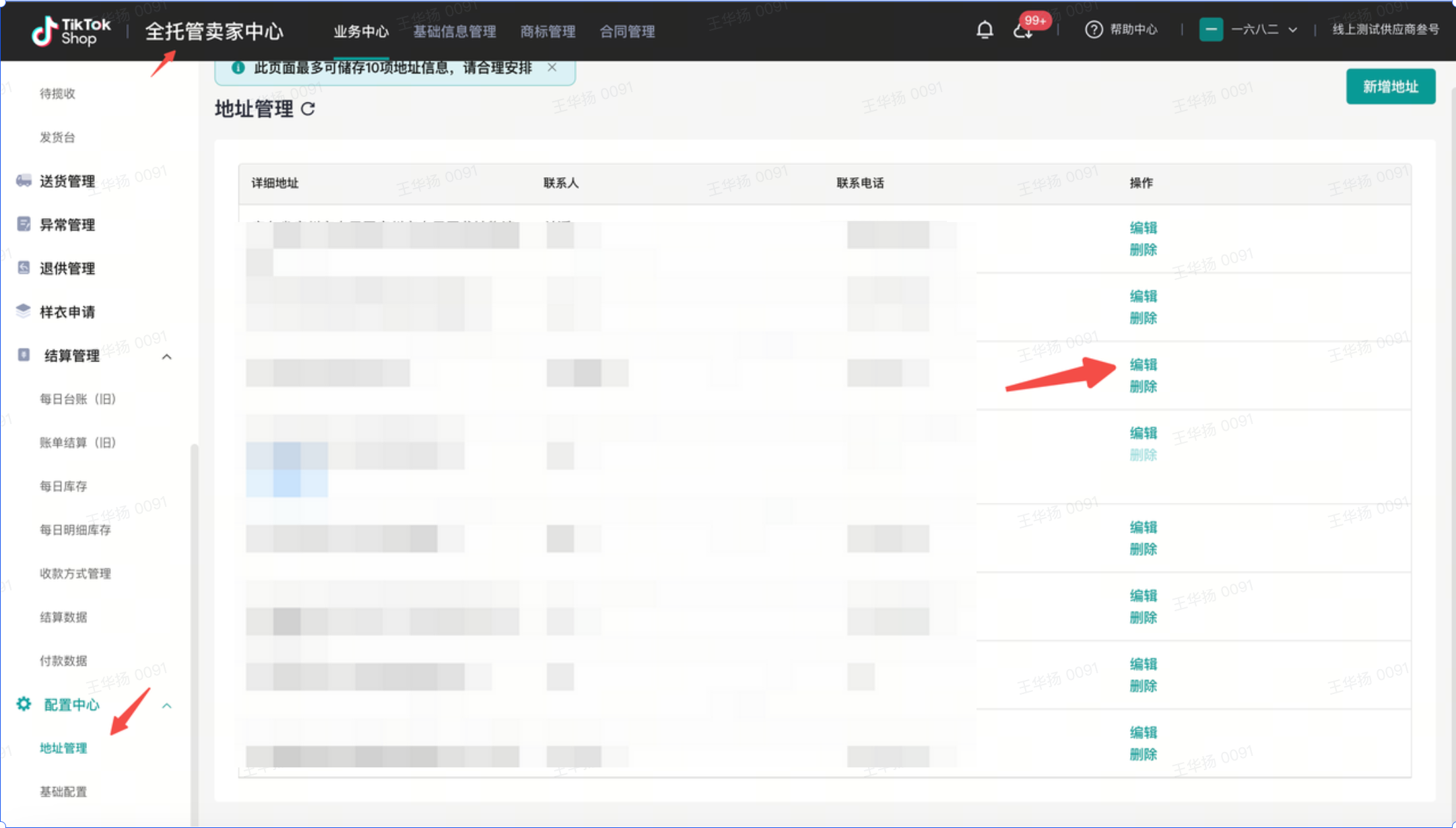Click the info icon in the notice banner
The width and height of the screenshot is (1456, 828).
pyautogui.click(x=238, y=67)
